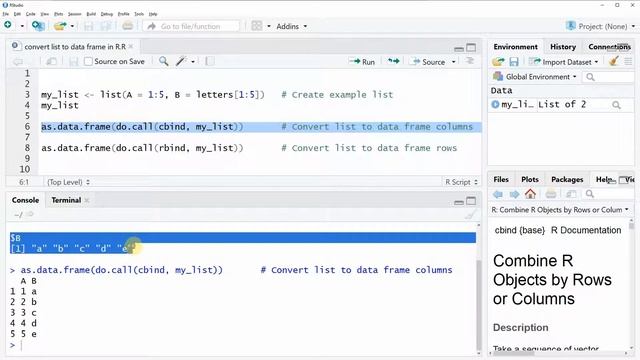
Task: Click the main toolbar Save icon
Action: (89, 26)
